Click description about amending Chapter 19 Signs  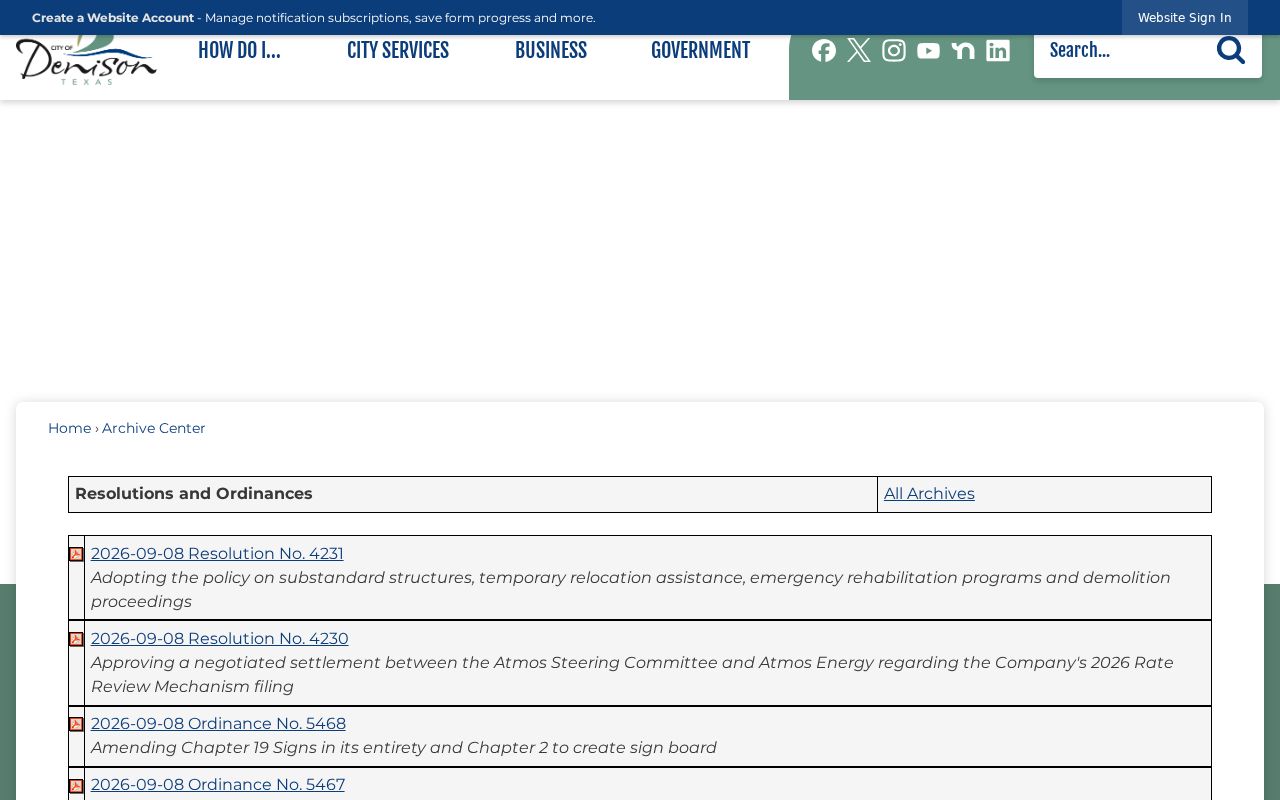point(404,748)
